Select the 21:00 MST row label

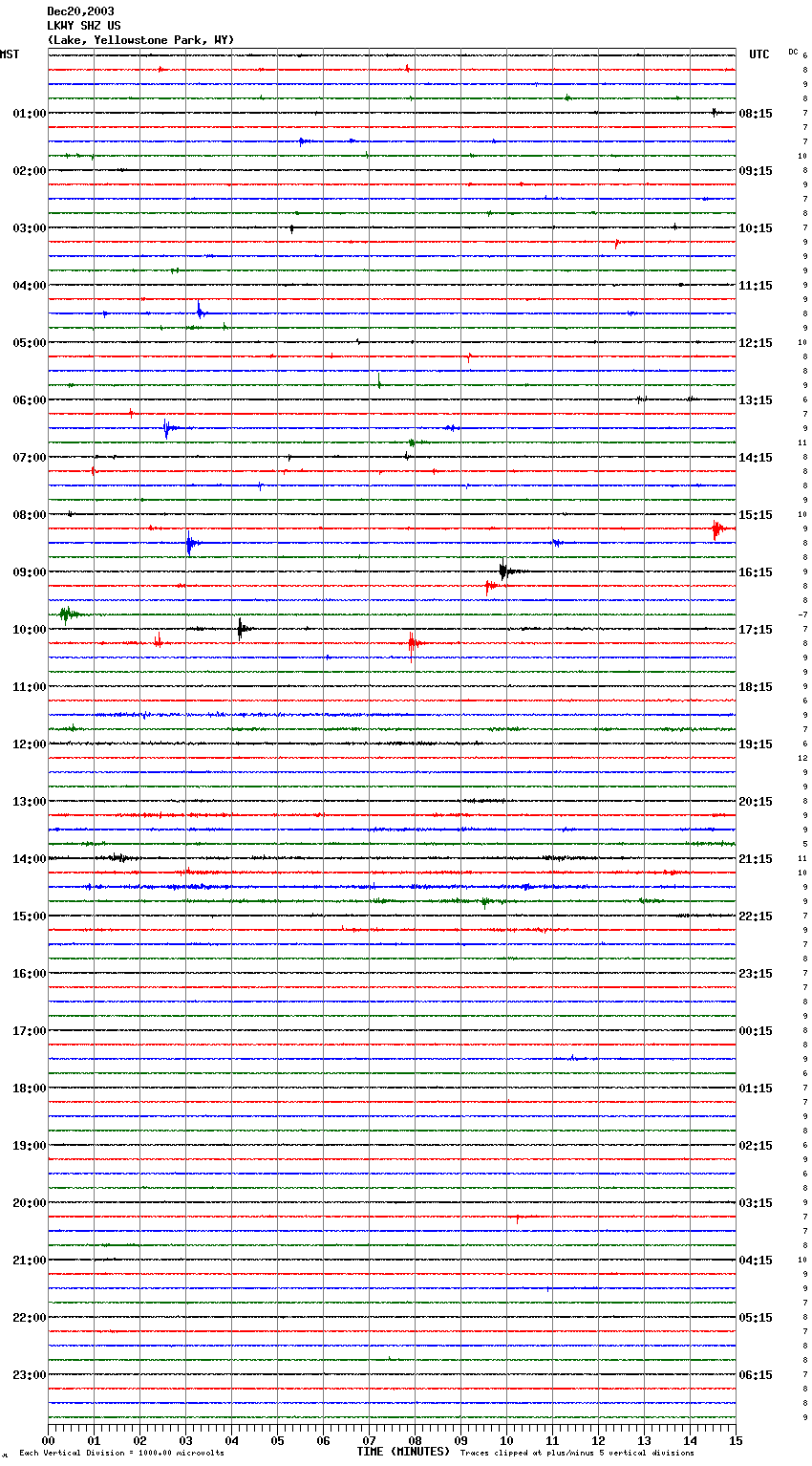(x=30, y=1261)
